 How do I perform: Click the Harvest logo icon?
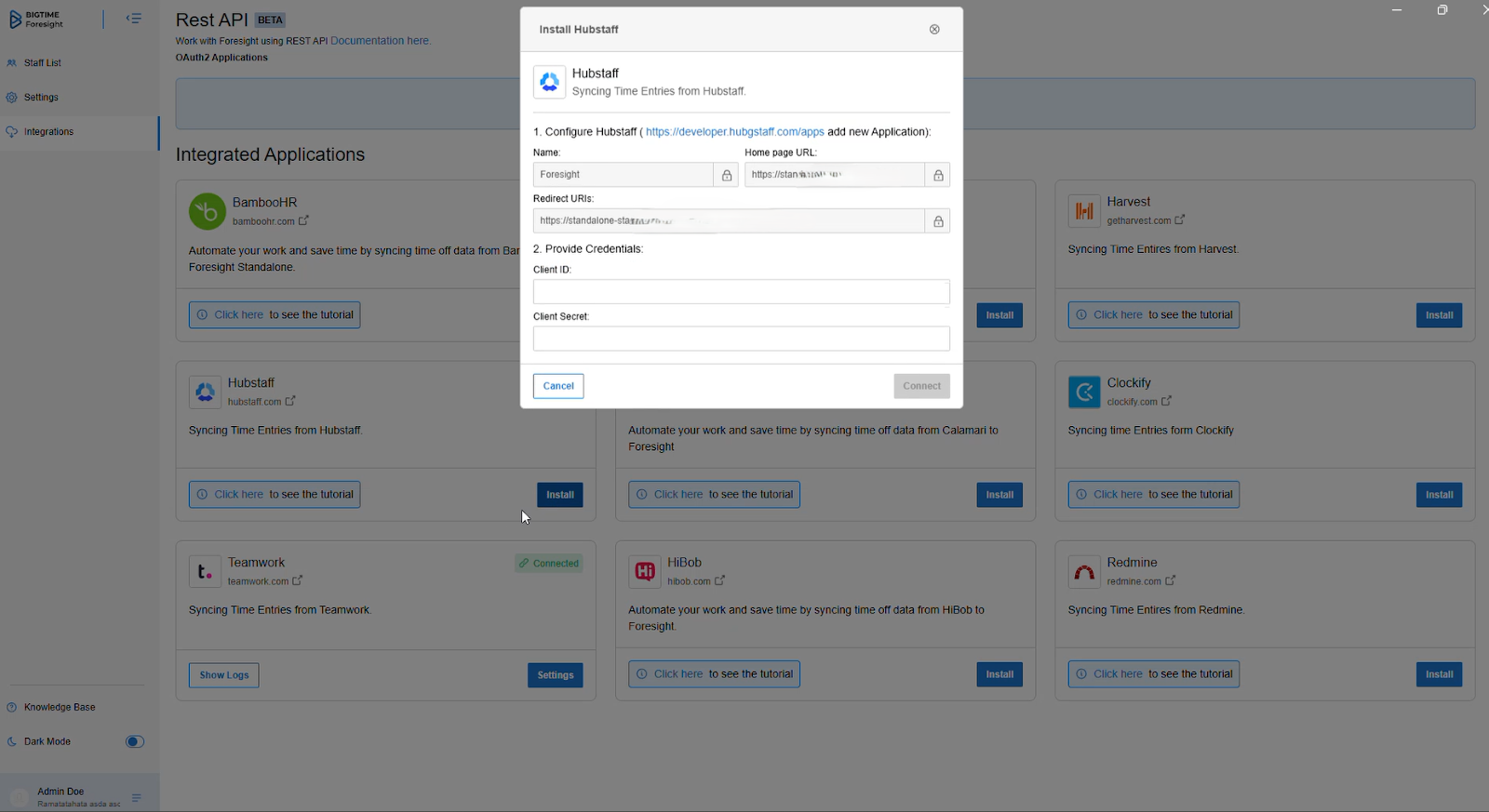(1084, 211)
